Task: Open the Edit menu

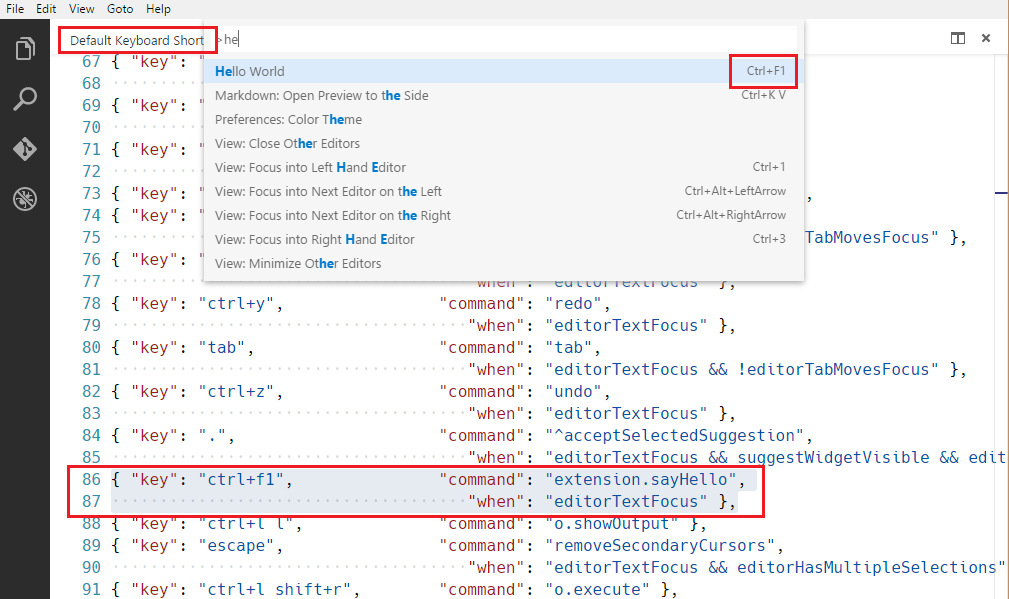Action: pos(45,8)
